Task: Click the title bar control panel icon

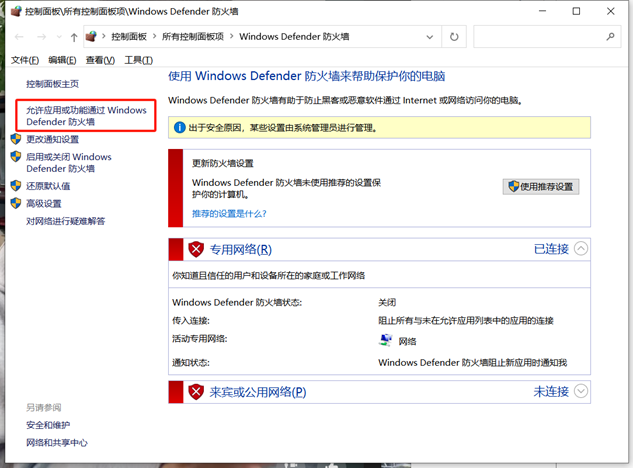Action: (16, 11)
